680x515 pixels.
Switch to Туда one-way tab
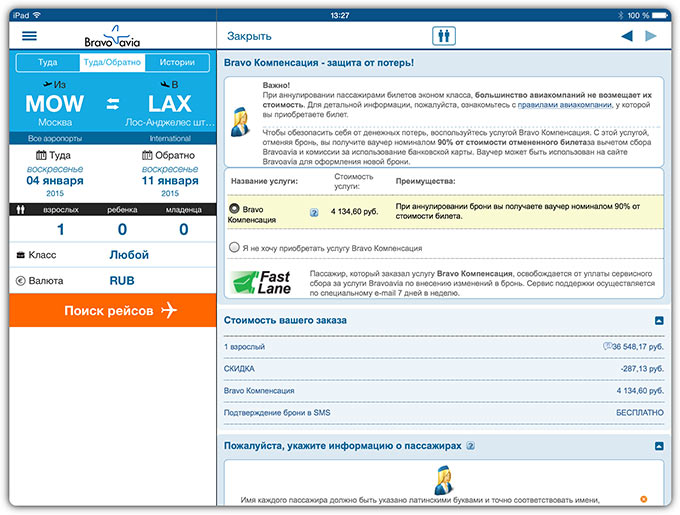[x=48, y=62]
